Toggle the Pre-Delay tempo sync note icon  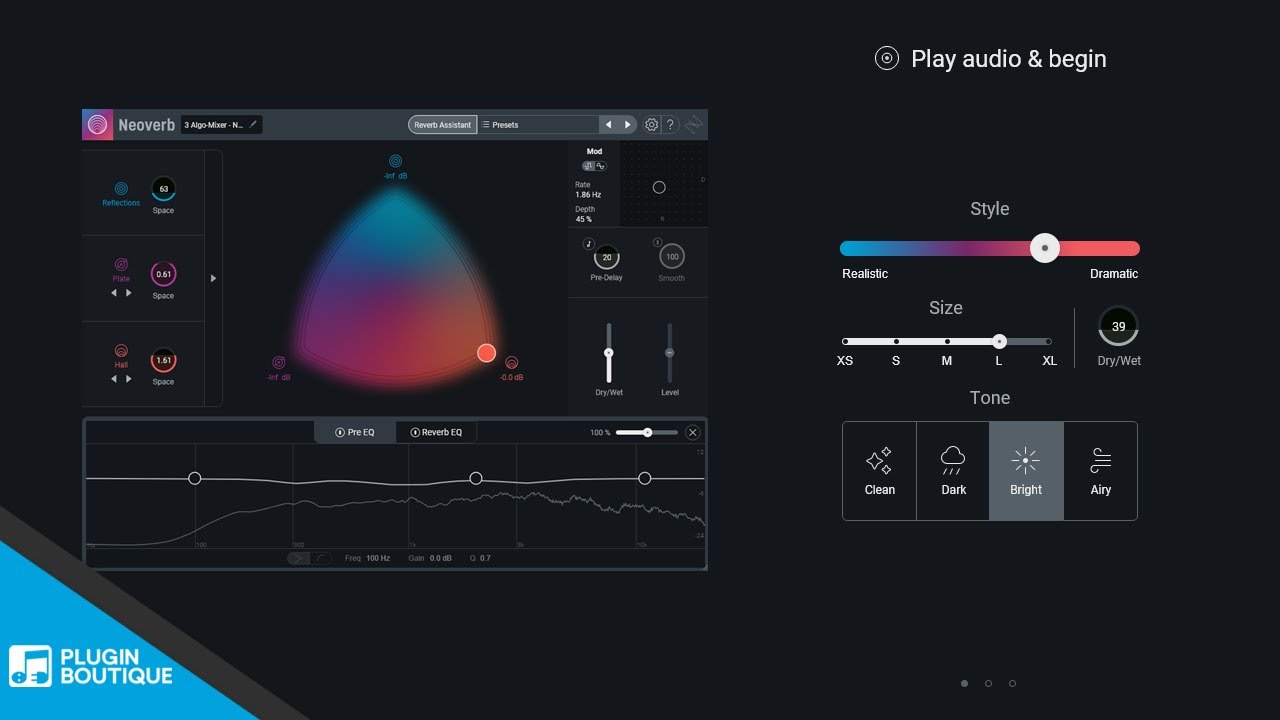588,243
